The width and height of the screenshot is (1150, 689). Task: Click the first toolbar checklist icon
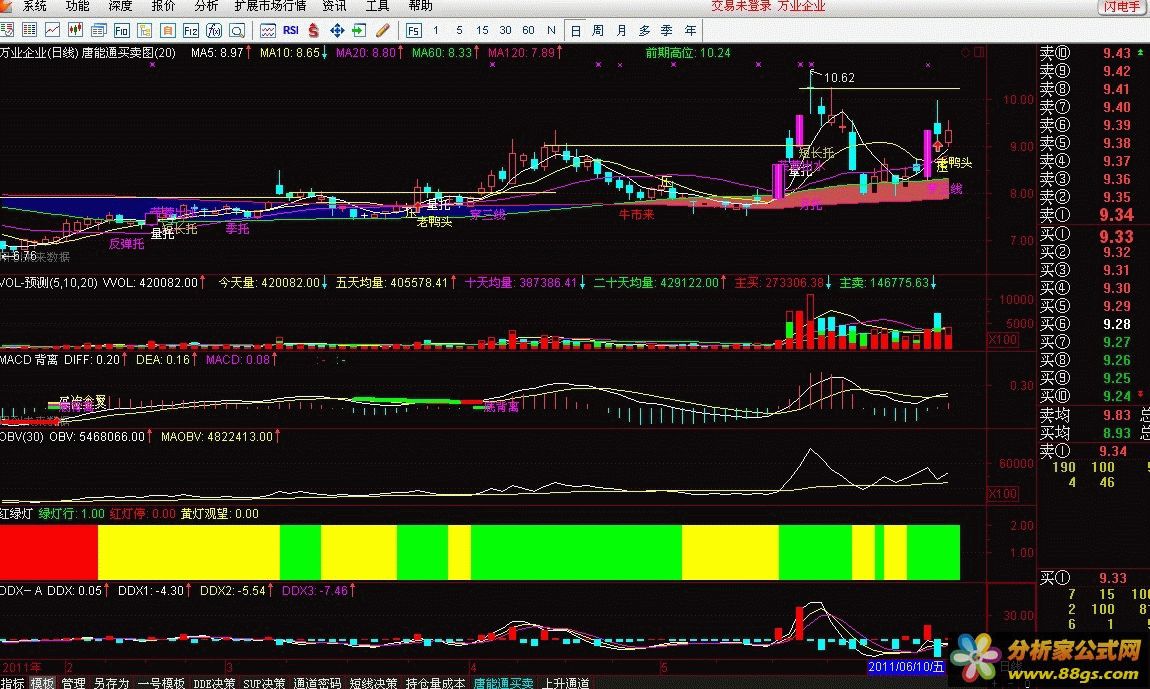7,30
